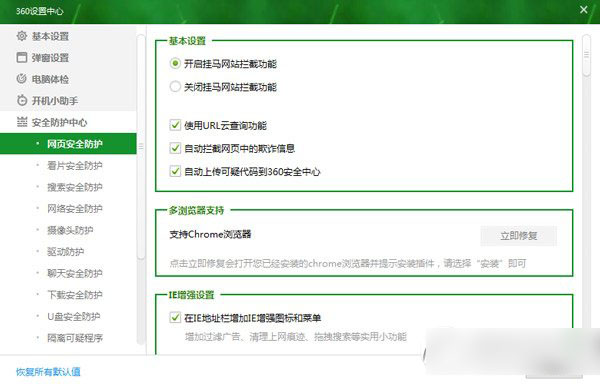Open 基本设置 in the sidebar
The width and height of the screenshot is (600, 385).
click(68, 36)
